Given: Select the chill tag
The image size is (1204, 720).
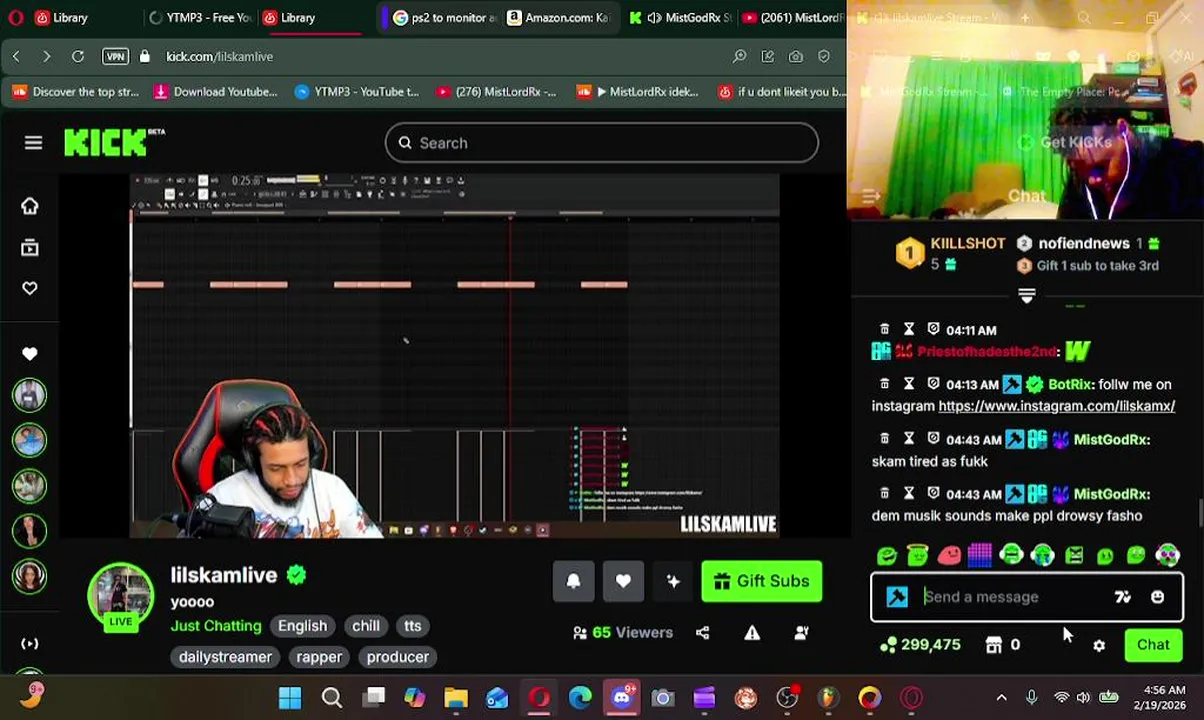Looking at the screenshot, I should pos(365,626).
